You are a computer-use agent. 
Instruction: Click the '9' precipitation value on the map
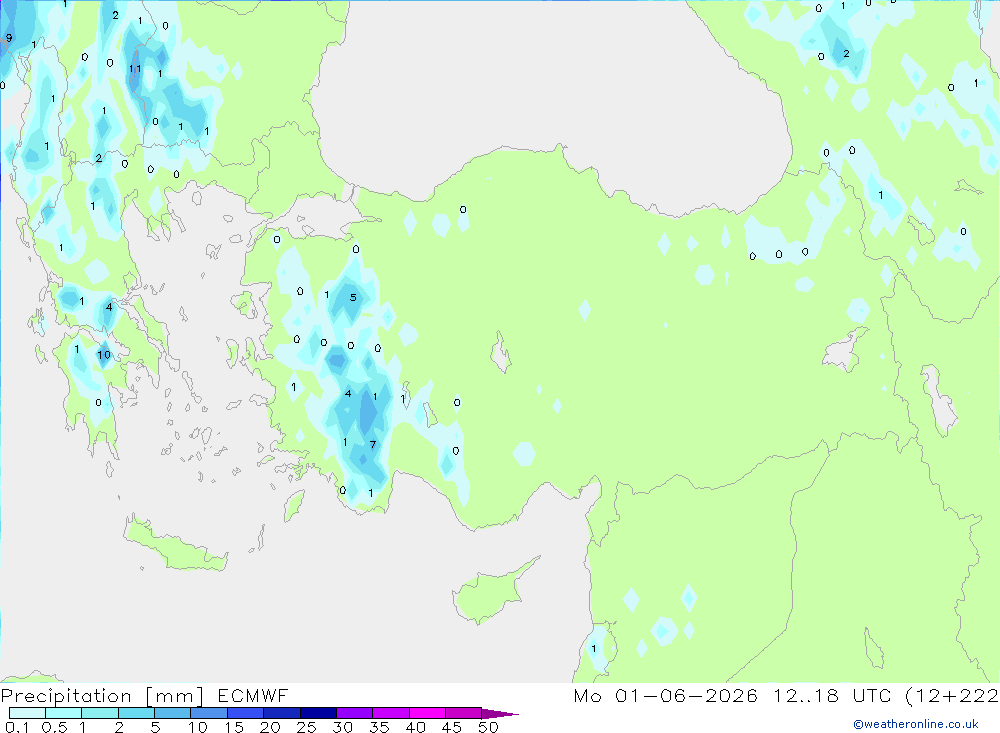point(9,38)
